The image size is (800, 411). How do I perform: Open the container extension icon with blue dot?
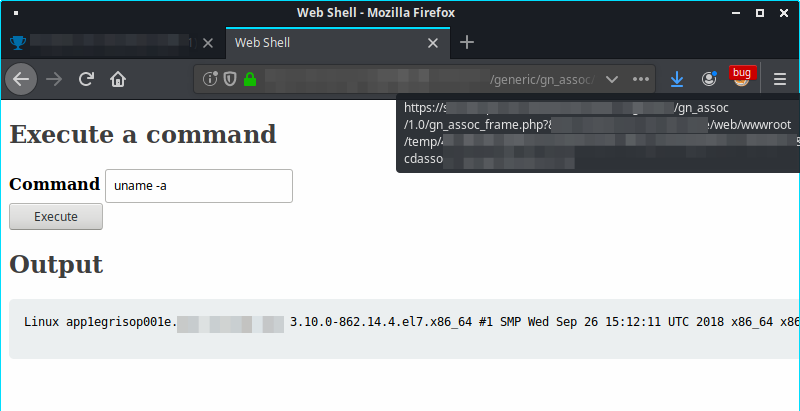pos(709,79)
